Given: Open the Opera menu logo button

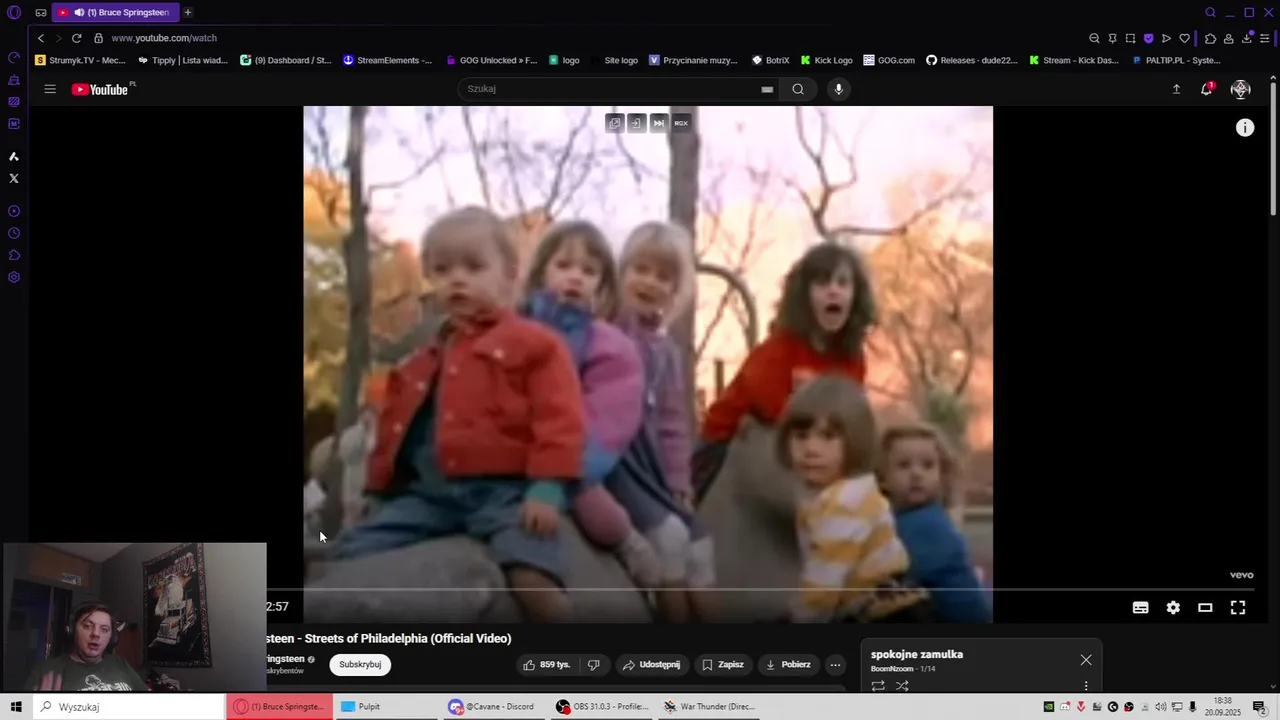Looking at the screenshot, I should [x=14, y=13].
